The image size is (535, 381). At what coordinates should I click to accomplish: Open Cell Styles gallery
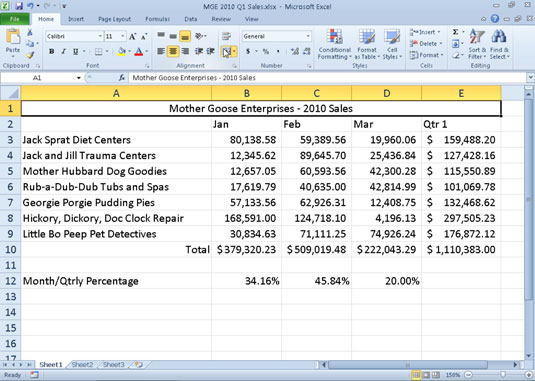392,44
